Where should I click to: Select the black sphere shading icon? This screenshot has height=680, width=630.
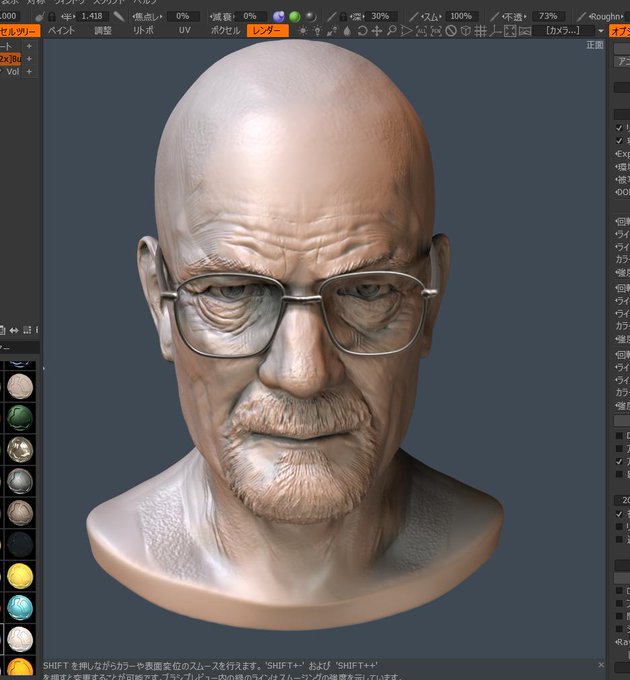311,17
